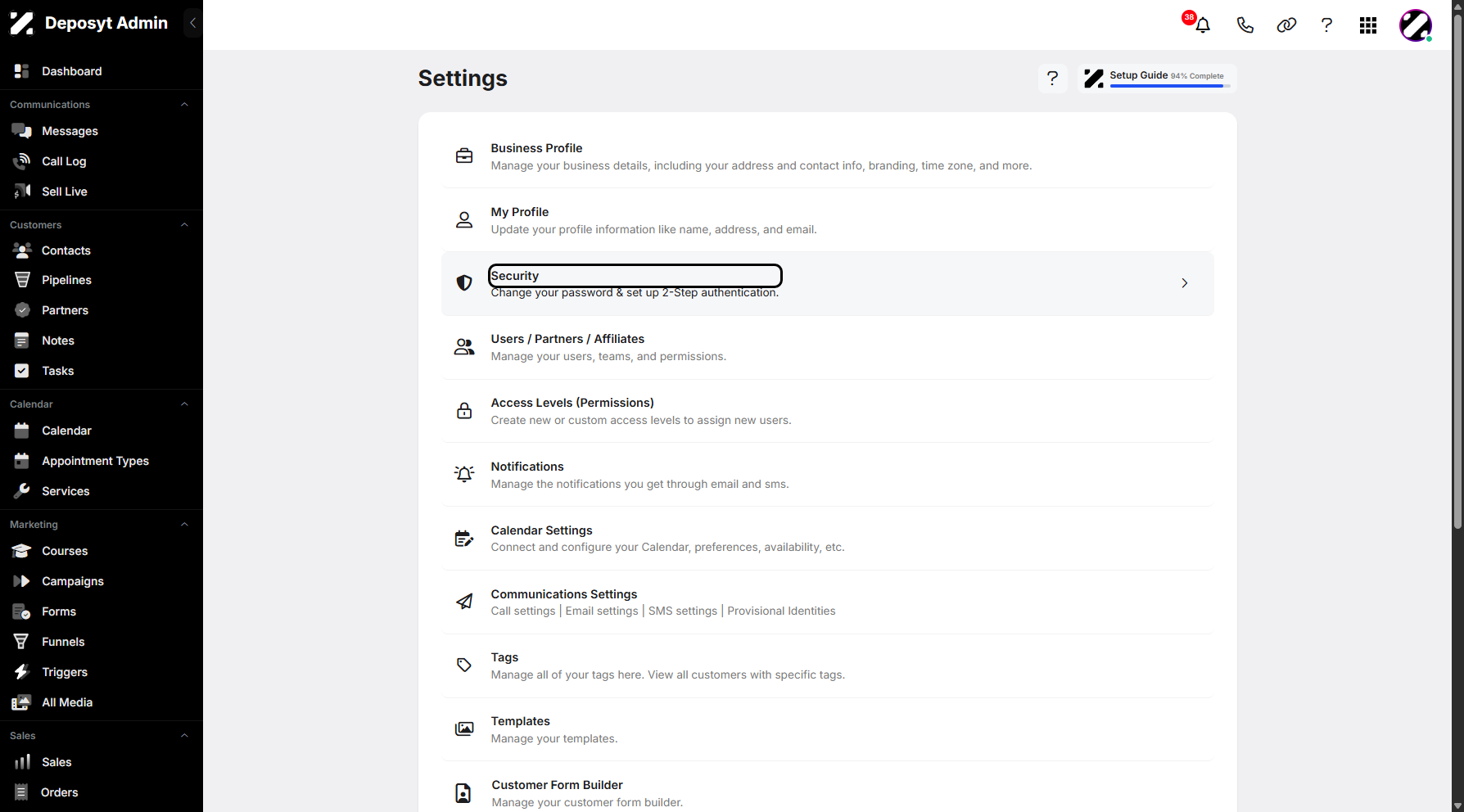The height and width of the screenshot is (812, 1464).
Task: Open the Call settings link
Action: click(x=523, y=611)
